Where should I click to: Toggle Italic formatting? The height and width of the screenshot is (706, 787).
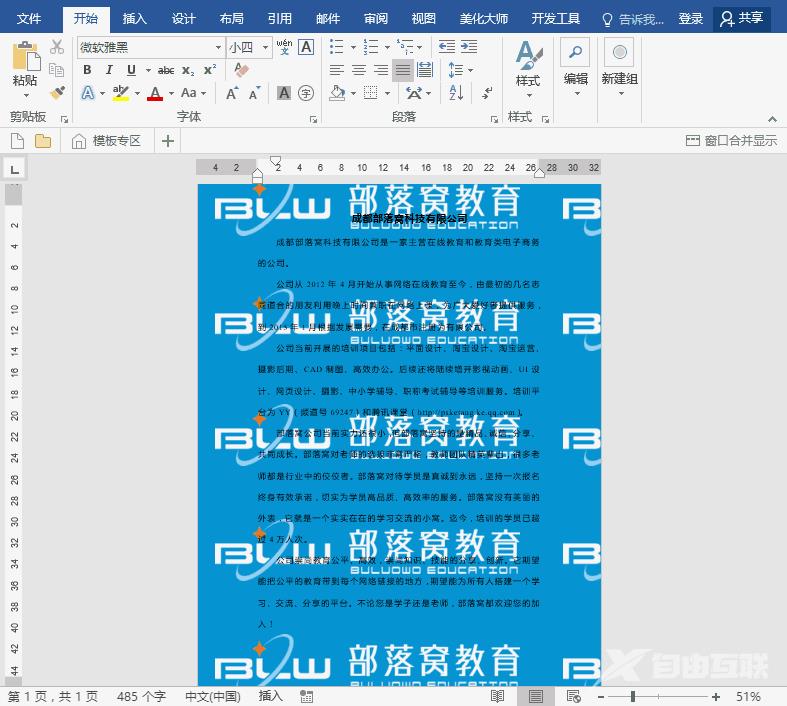point(109,70)
